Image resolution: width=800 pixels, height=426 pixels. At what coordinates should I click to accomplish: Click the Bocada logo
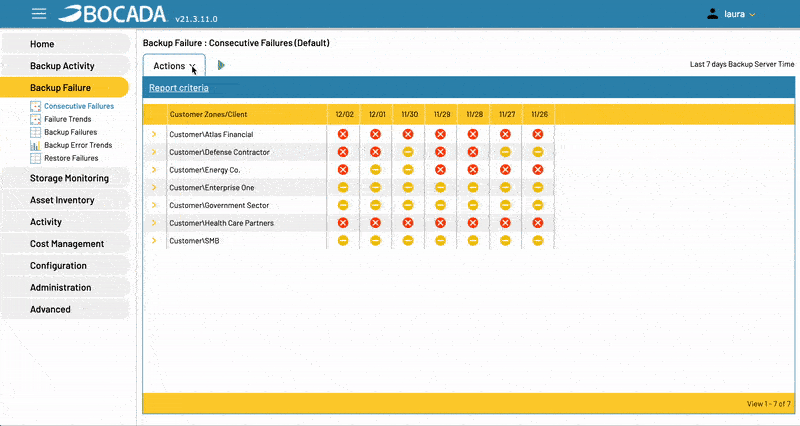click(x=112, y=14)
